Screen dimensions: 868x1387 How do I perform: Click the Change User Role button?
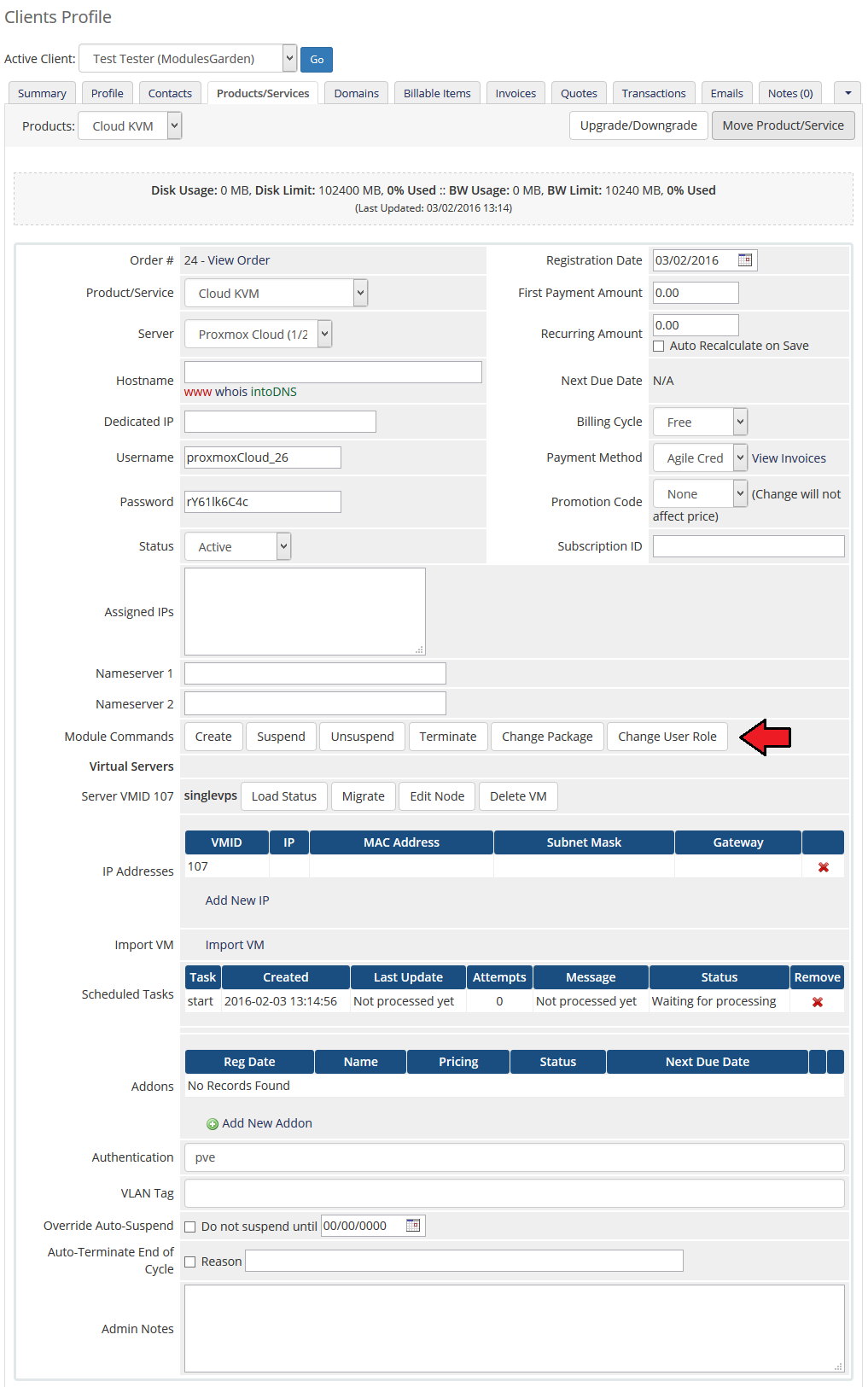pyautogui.click(x=667, y=737)
